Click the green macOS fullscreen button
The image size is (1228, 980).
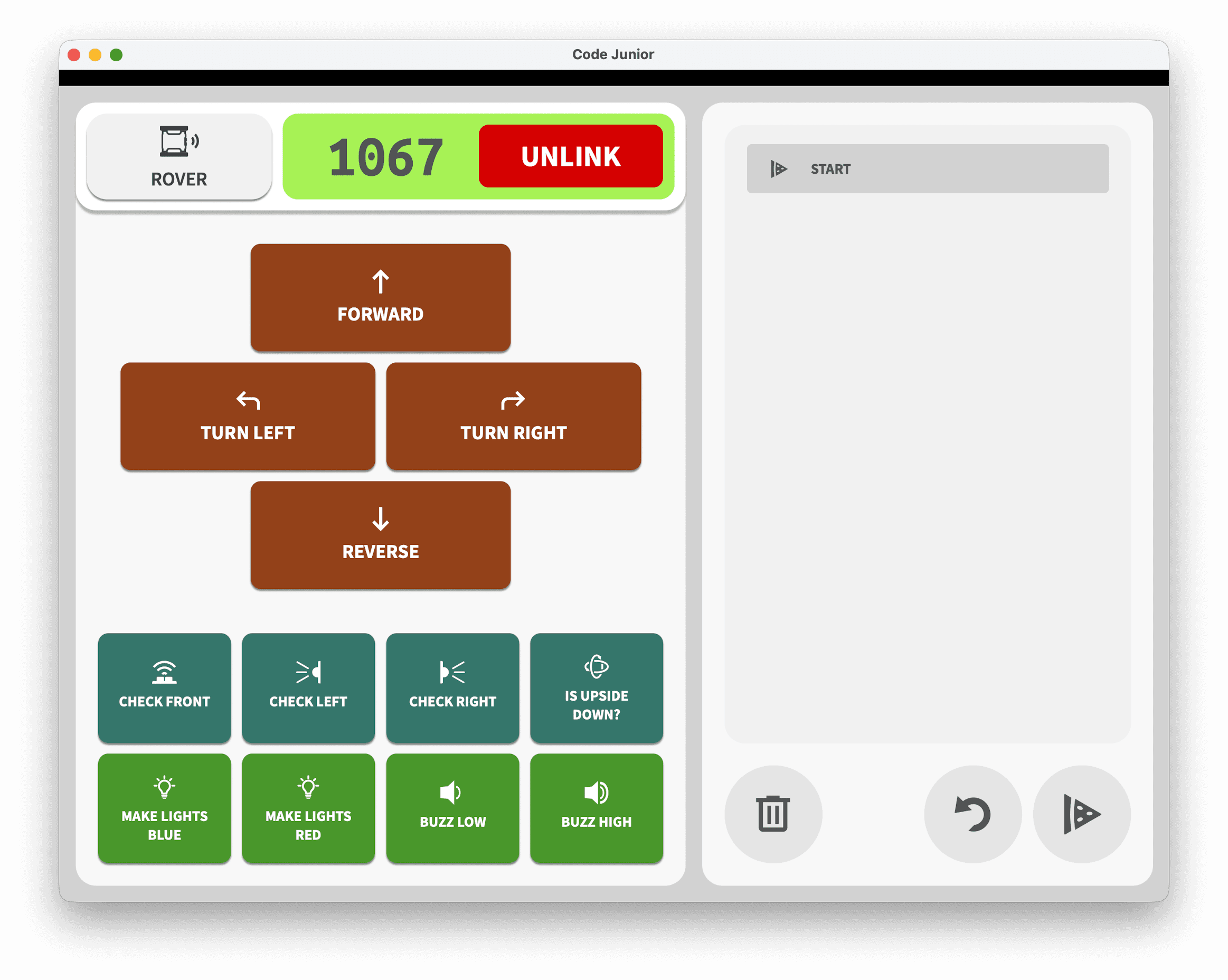(116, 55)
